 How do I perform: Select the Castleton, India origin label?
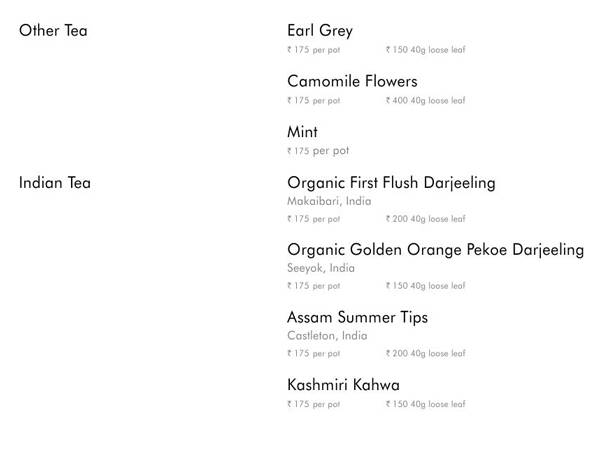(327, 336)
